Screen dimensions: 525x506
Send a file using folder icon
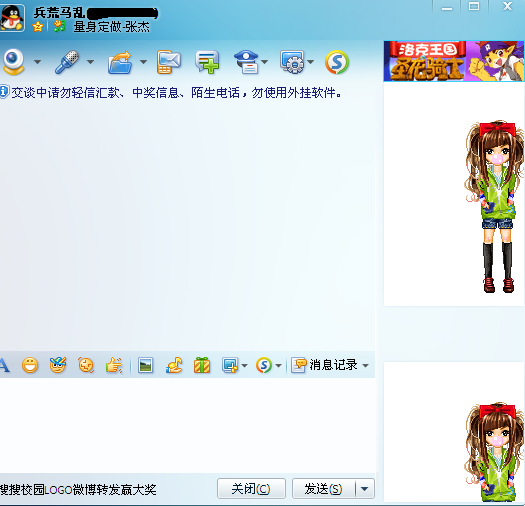pyautogui.click(x=120, y=62)
